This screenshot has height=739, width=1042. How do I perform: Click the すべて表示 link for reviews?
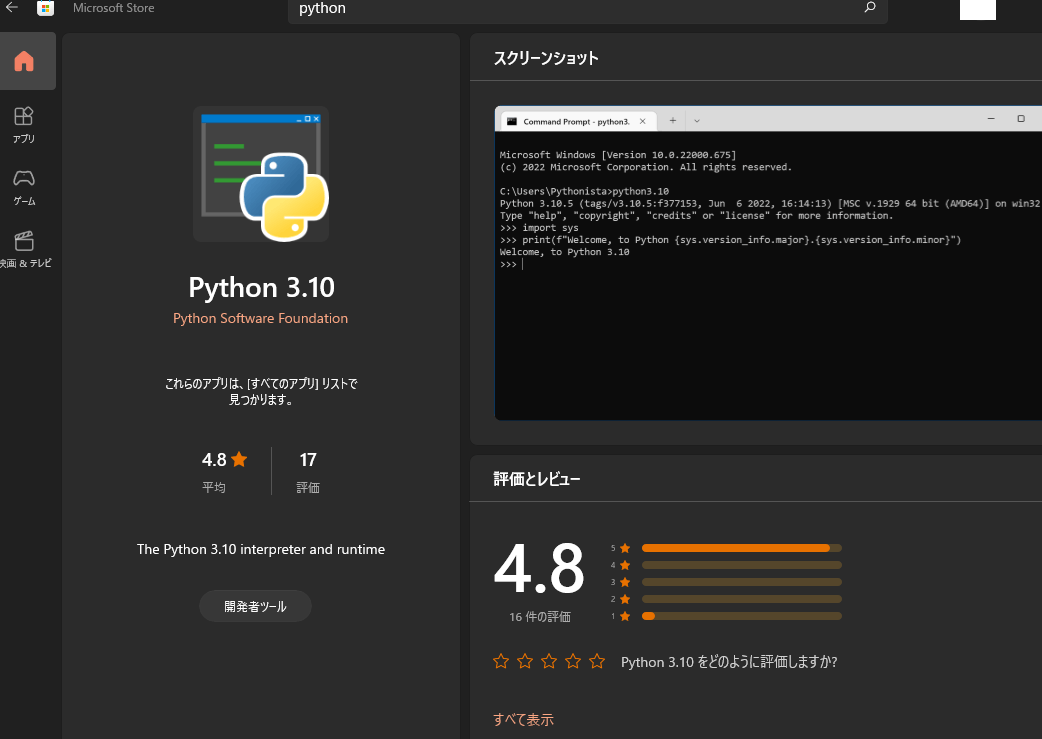[x=523, y=719]
